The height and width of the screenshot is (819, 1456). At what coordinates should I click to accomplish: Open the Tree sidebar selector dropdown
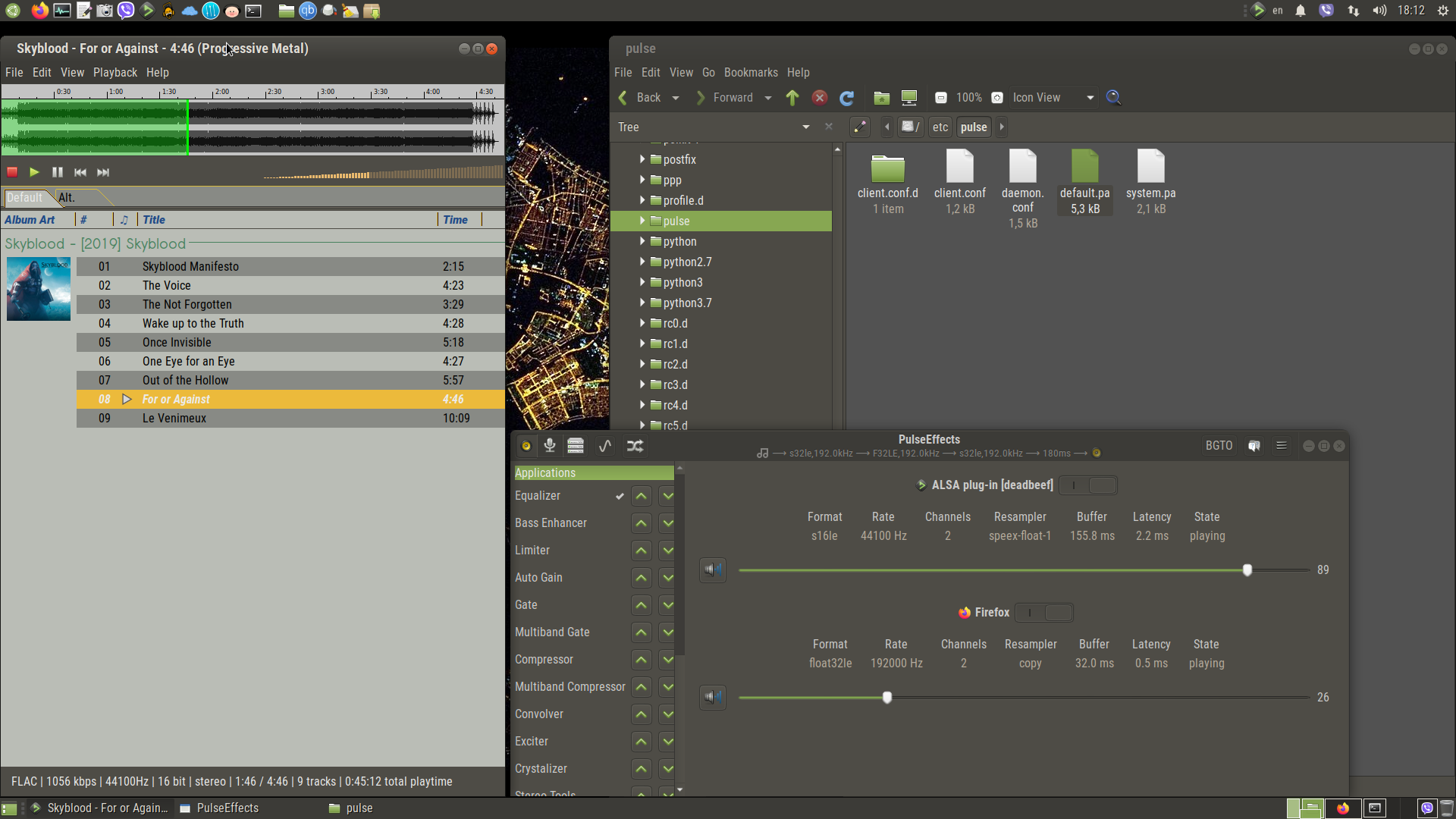click(714, 127)
